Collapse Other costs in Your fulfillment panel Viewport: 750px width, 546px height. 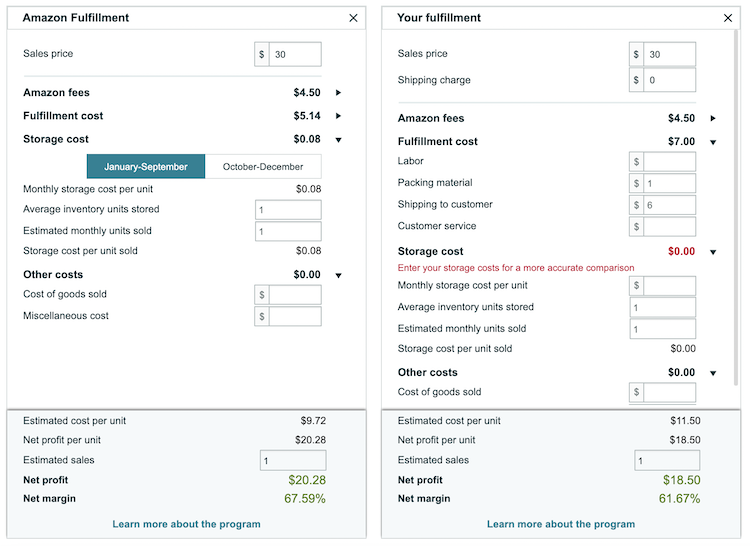click(713, 373)
